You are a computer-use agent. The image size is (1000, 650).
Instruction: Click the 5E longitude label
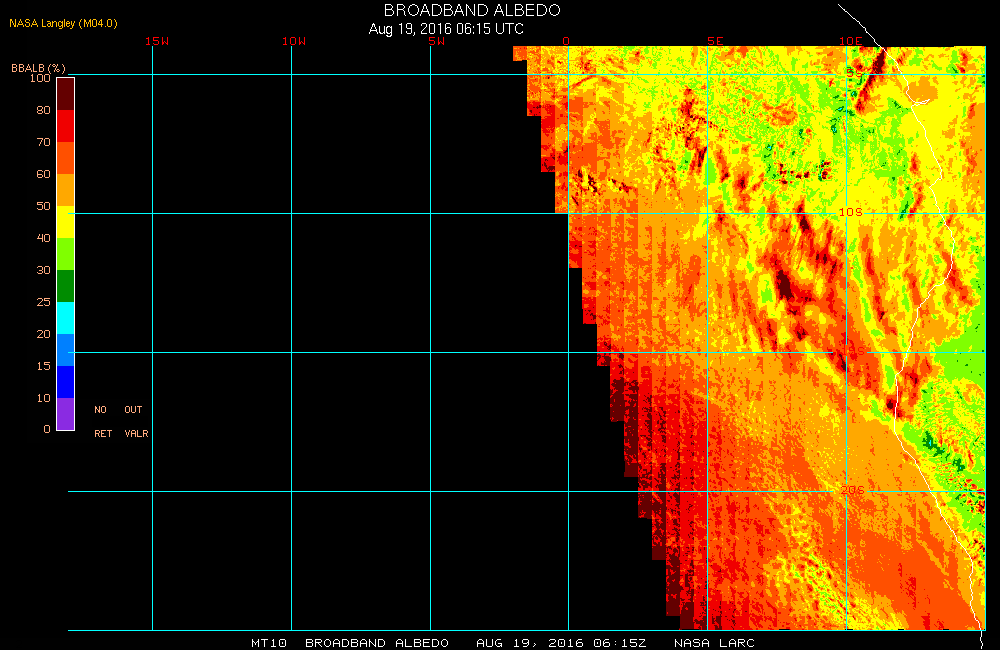pyautogui.click(x=714, y=41)
